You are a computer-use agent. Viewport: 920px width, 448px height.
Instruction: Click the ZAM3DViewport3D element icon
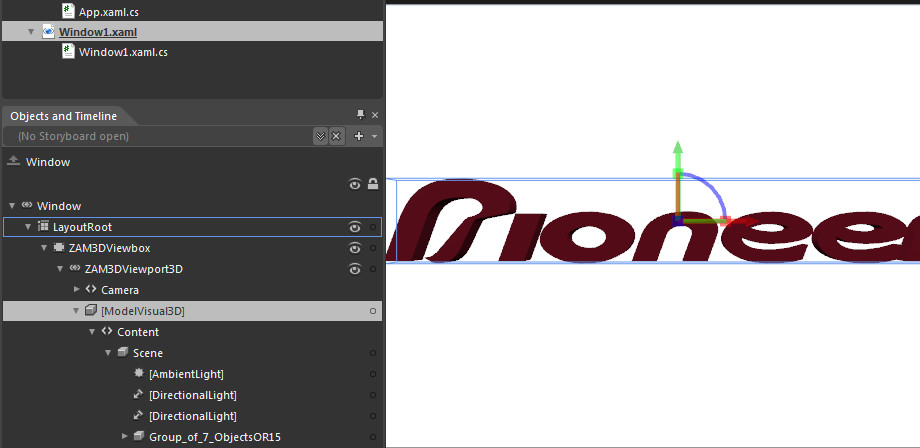[x=75, y=269]
